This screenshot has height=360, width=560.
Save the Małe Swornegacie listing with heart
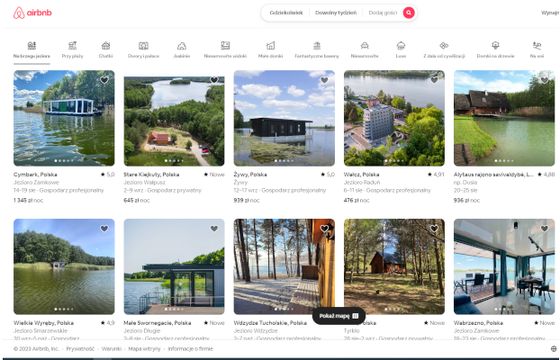click(x=214, y=229)
